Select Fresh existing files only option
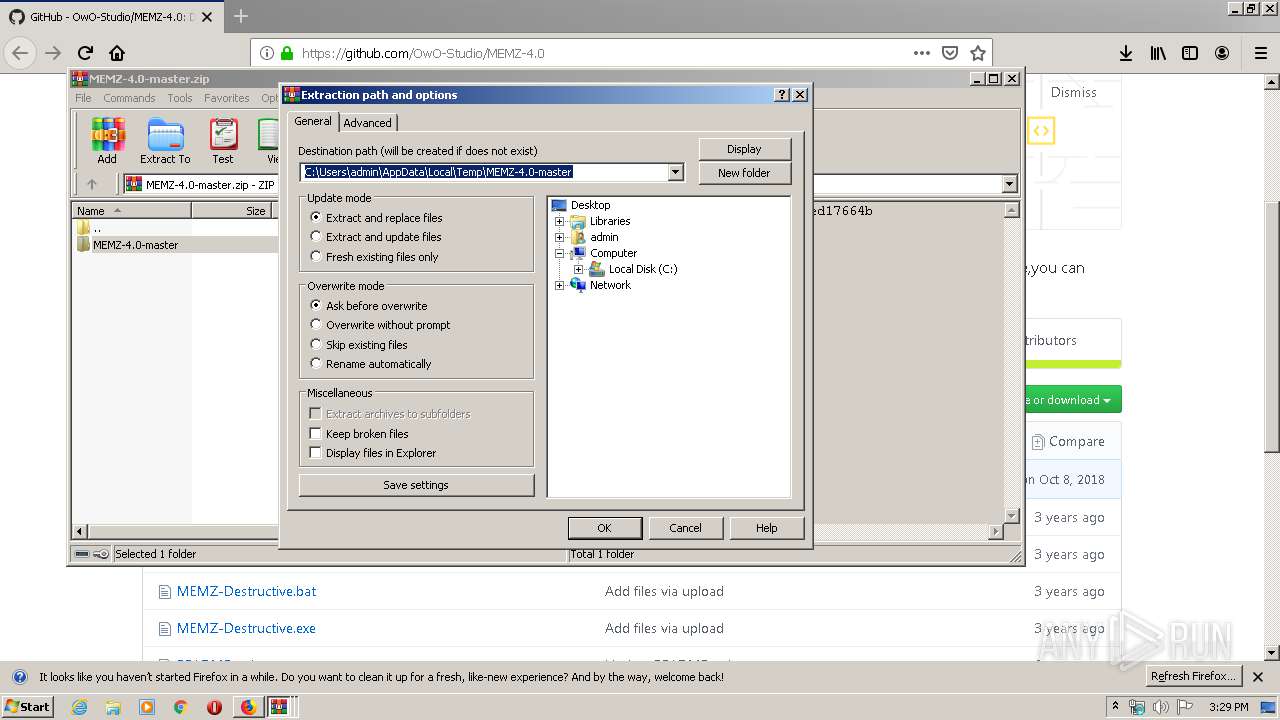Viewport: 1280px width, 720px height. tap(375, 257)
